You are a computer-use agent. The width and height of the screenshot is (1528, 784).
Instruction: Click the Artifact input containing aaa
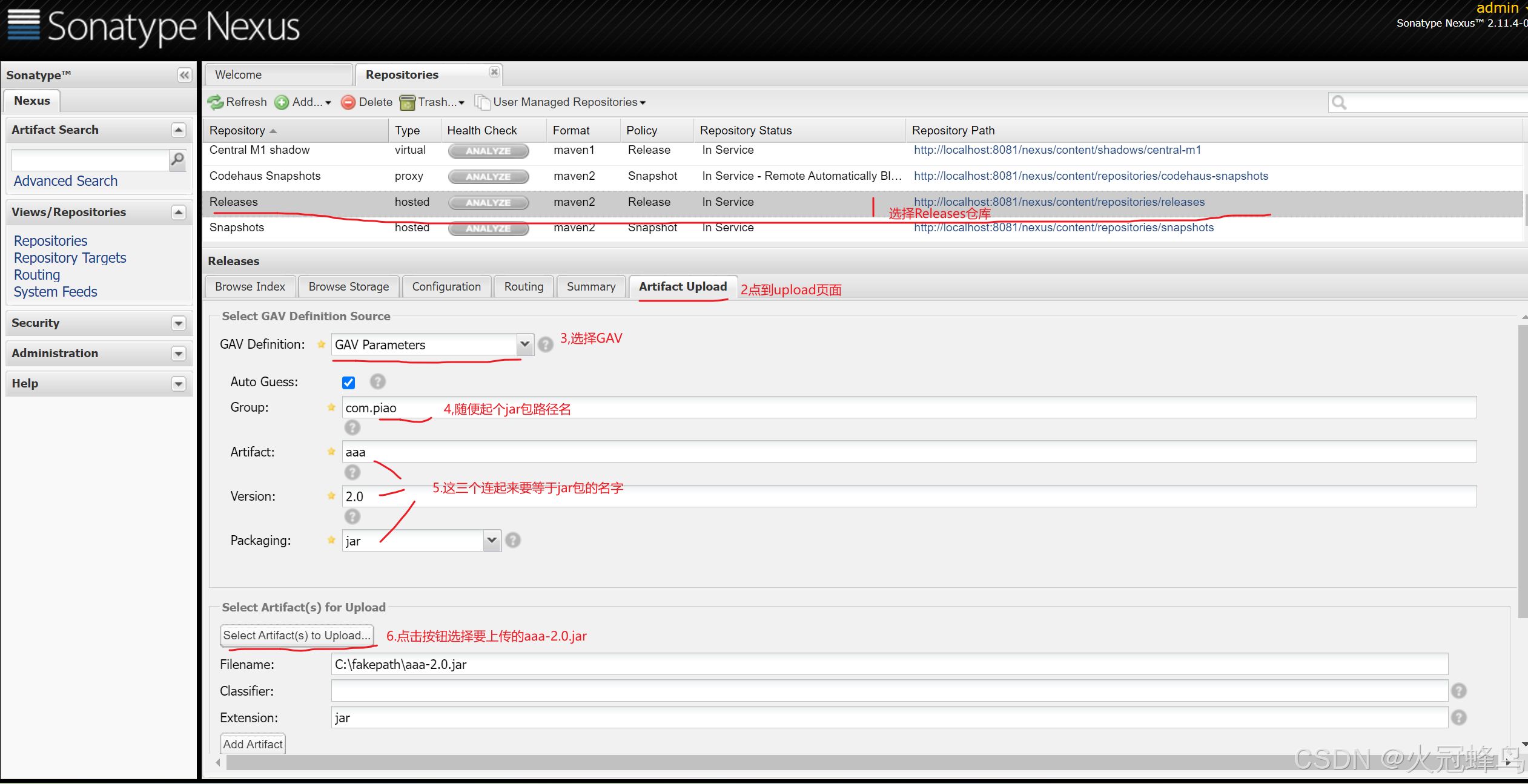coord(909,452)
